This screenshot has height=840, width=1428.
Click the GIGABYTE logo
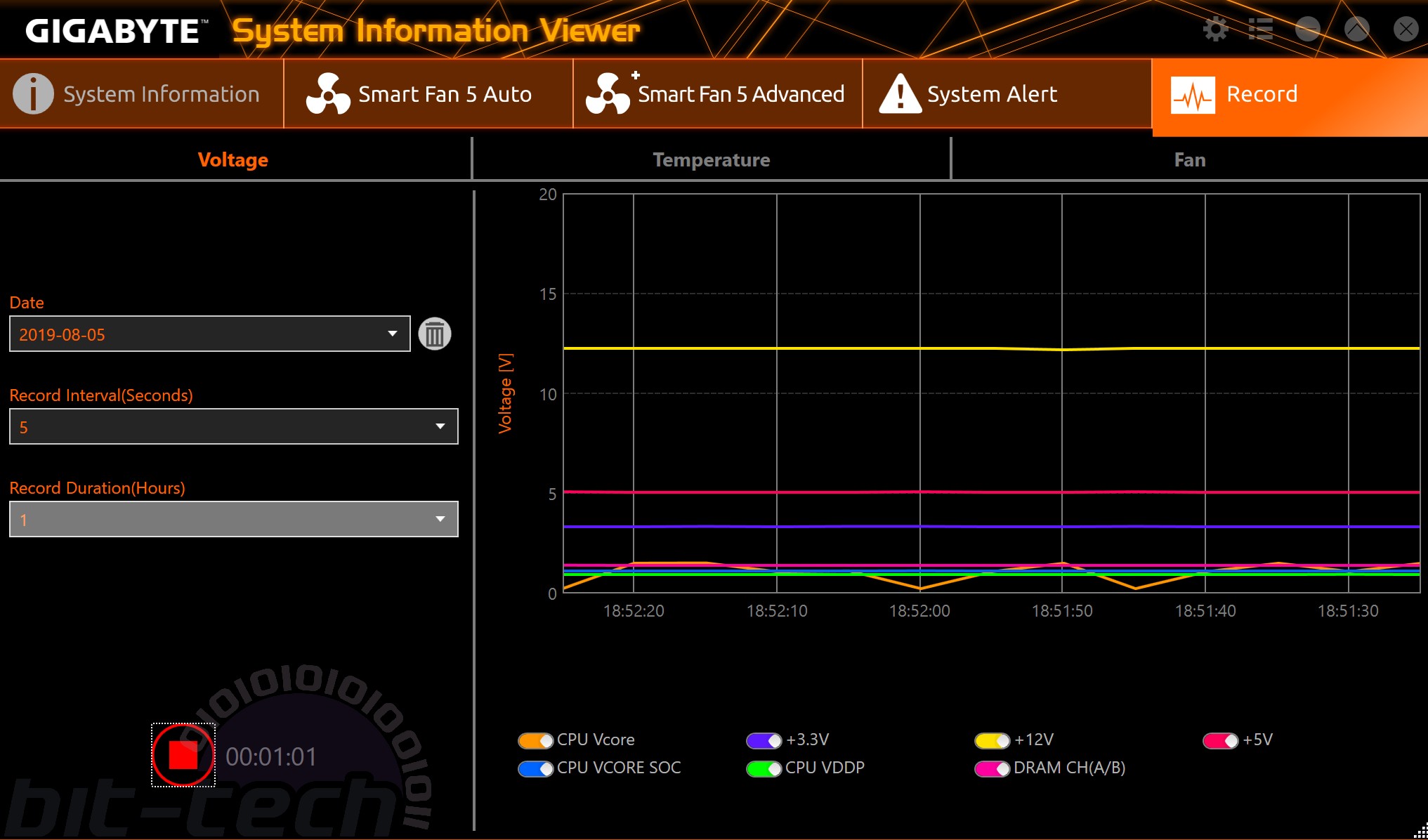117,31
